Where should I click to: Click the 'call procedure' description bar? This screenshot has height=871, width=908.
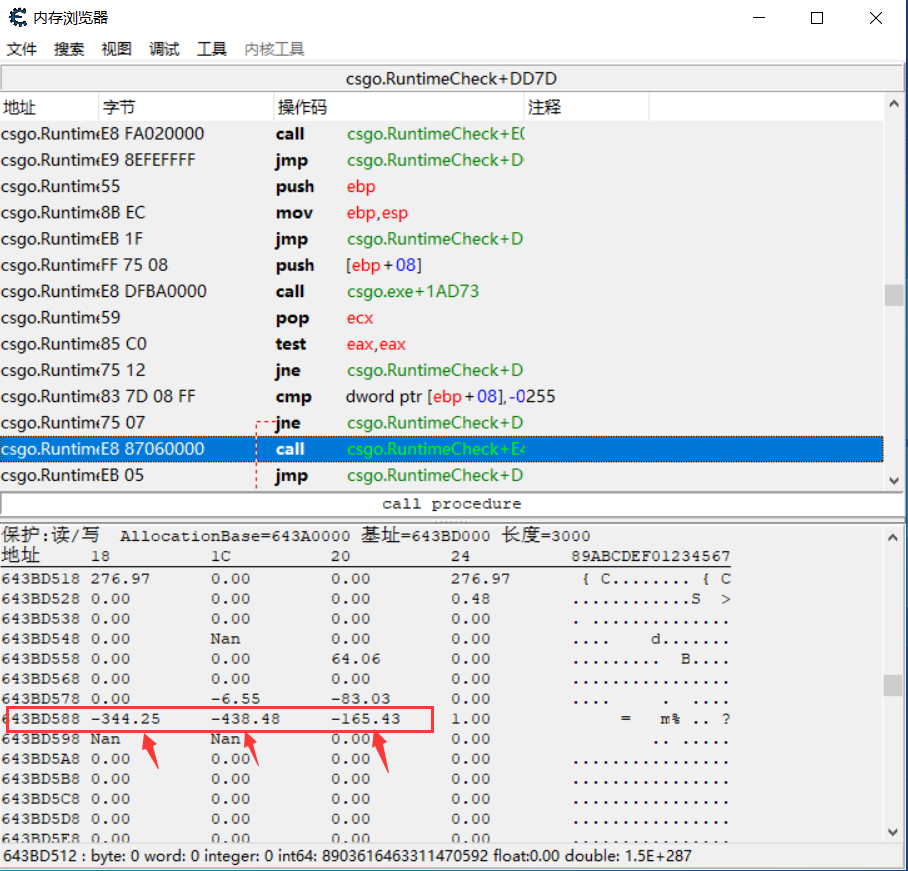click(x=451, y=504)
